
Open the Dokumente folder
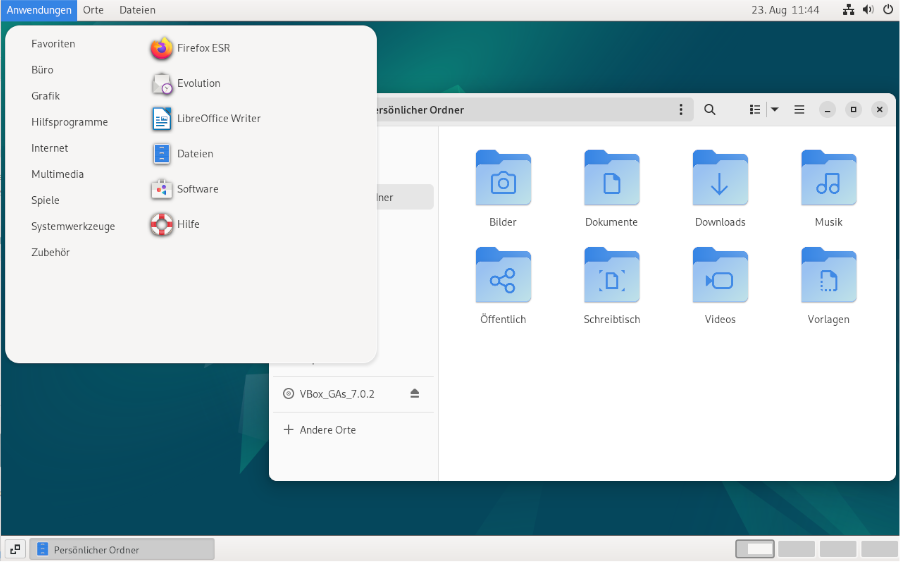[x=611, y=189]
